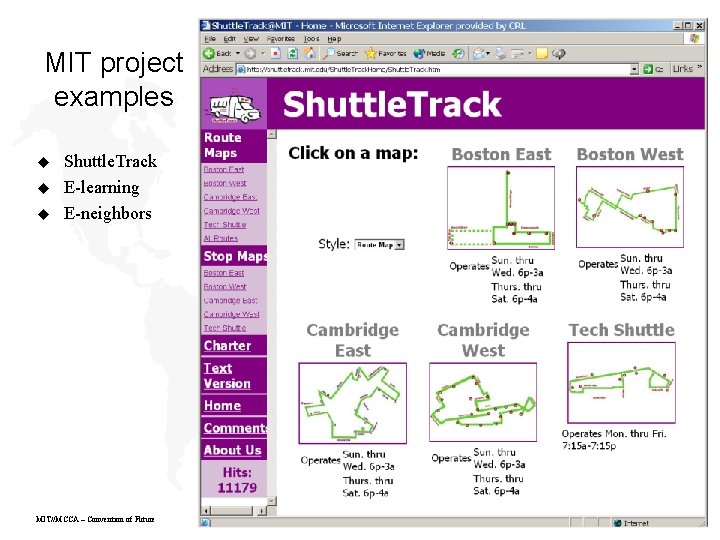The width and height of the screenshot is (720, 540).
Task: Click the Stop Maps sidebar heading
Action: [235, 256]
